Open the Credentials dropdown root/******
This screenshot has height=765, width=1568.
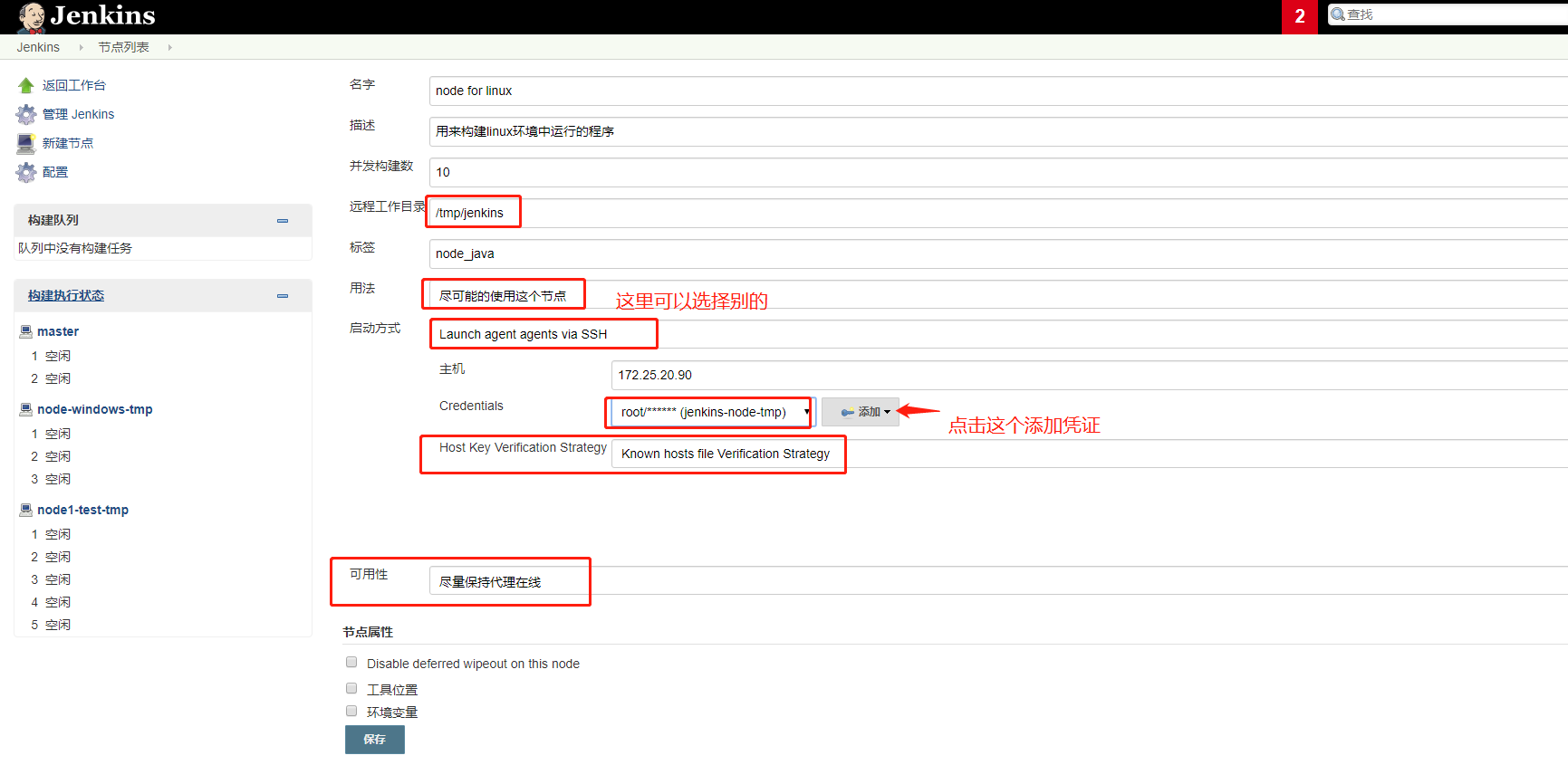pyautogui.click(x=713, y=412)
